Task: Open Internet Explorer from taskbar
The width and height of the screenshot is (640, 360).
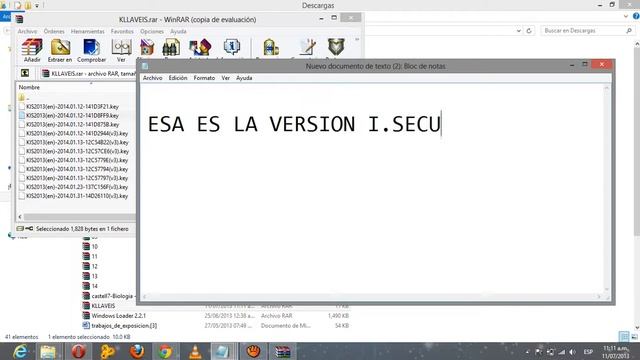Action: click(x=20, y=351)
